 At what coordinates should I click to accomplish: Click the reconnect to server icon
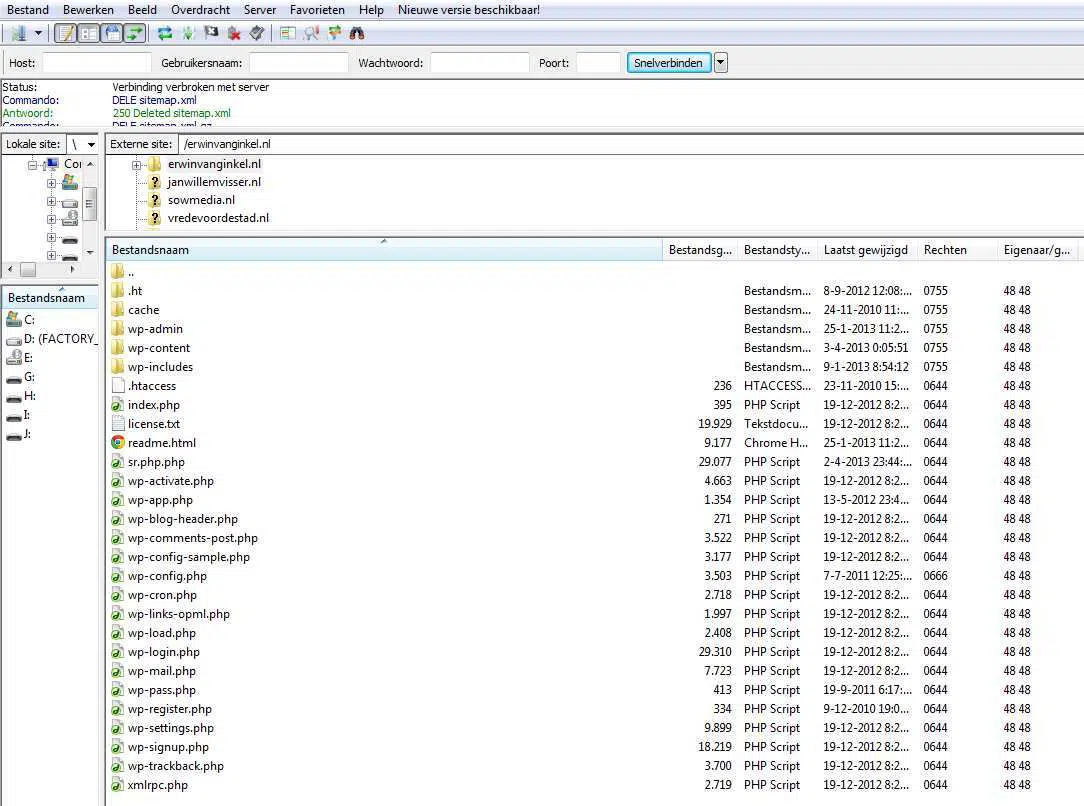(x=257, y=33)
